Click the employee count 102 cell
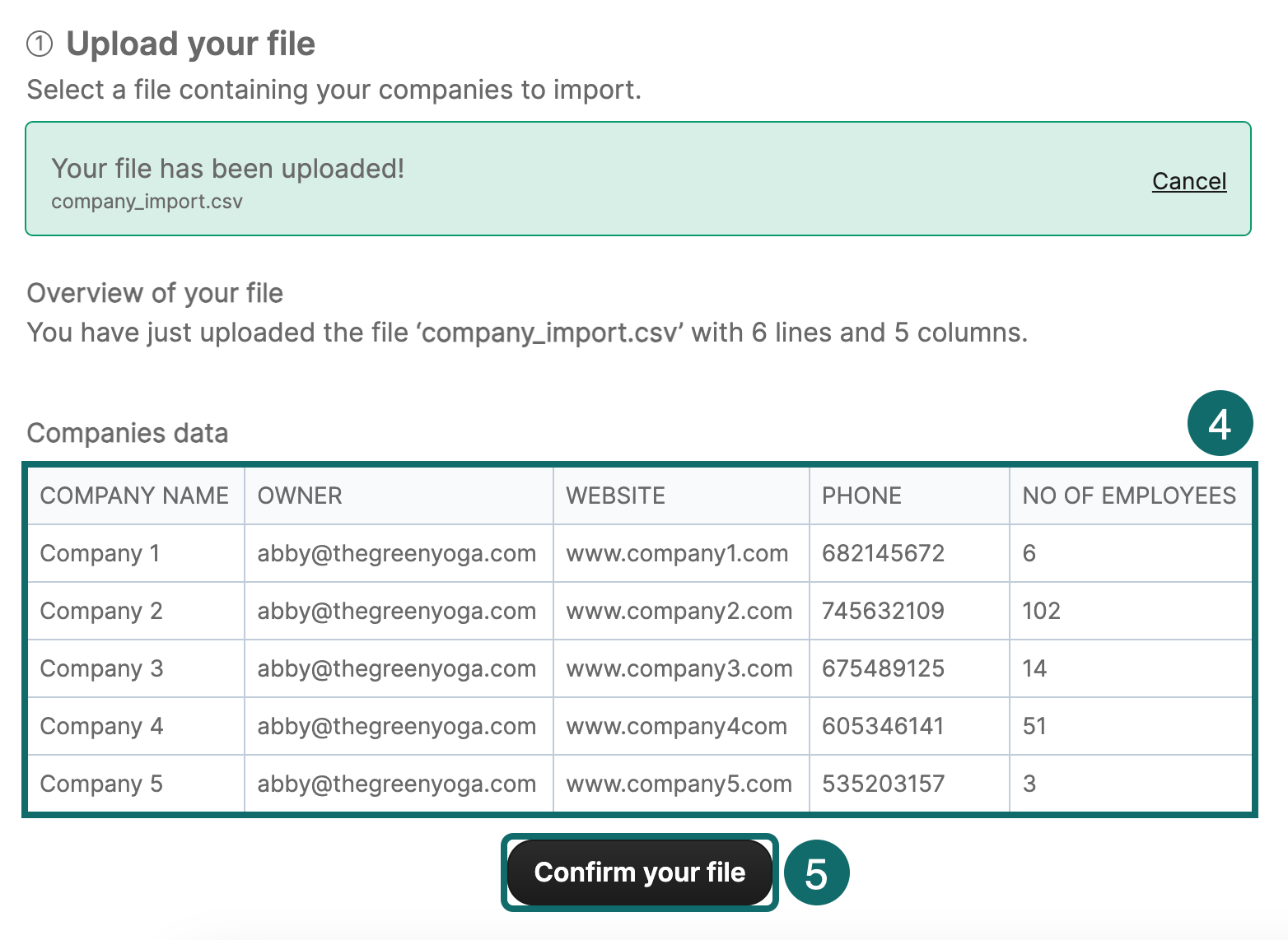Screen dimensions: 1288x940 (1041, 611)
